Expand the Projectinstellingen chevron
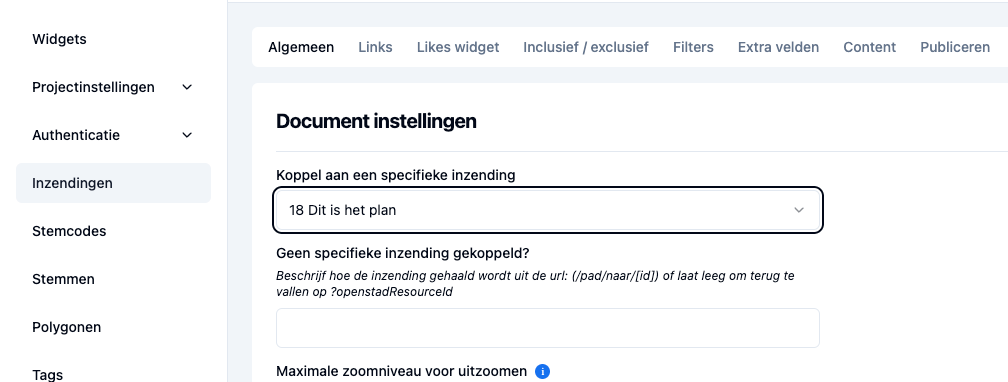The image size is (1008, 382). 187,87
